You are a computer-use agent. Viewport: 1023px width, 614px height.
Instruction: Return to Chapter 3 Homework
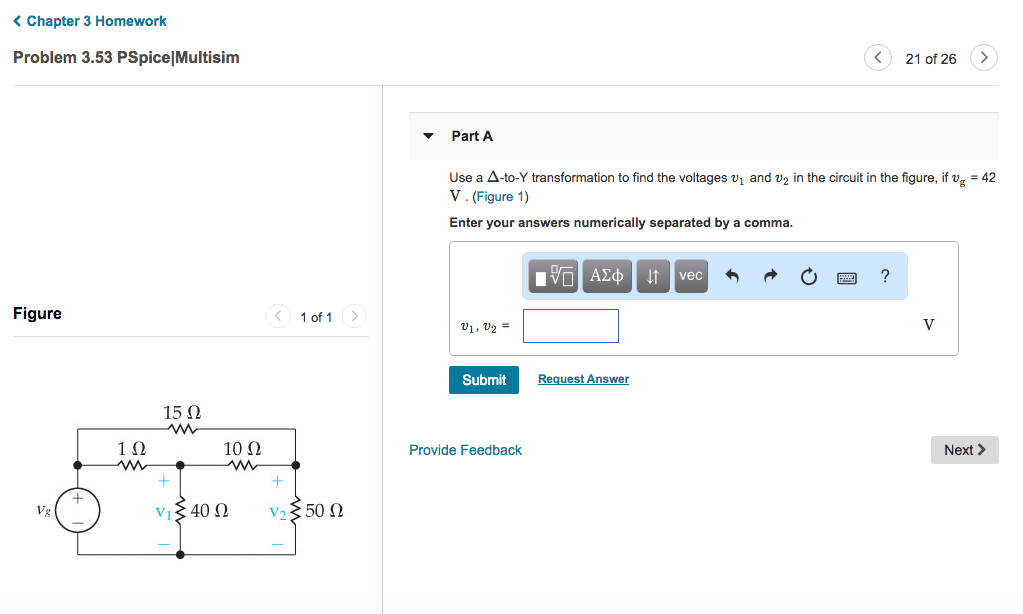coord(89,20)
